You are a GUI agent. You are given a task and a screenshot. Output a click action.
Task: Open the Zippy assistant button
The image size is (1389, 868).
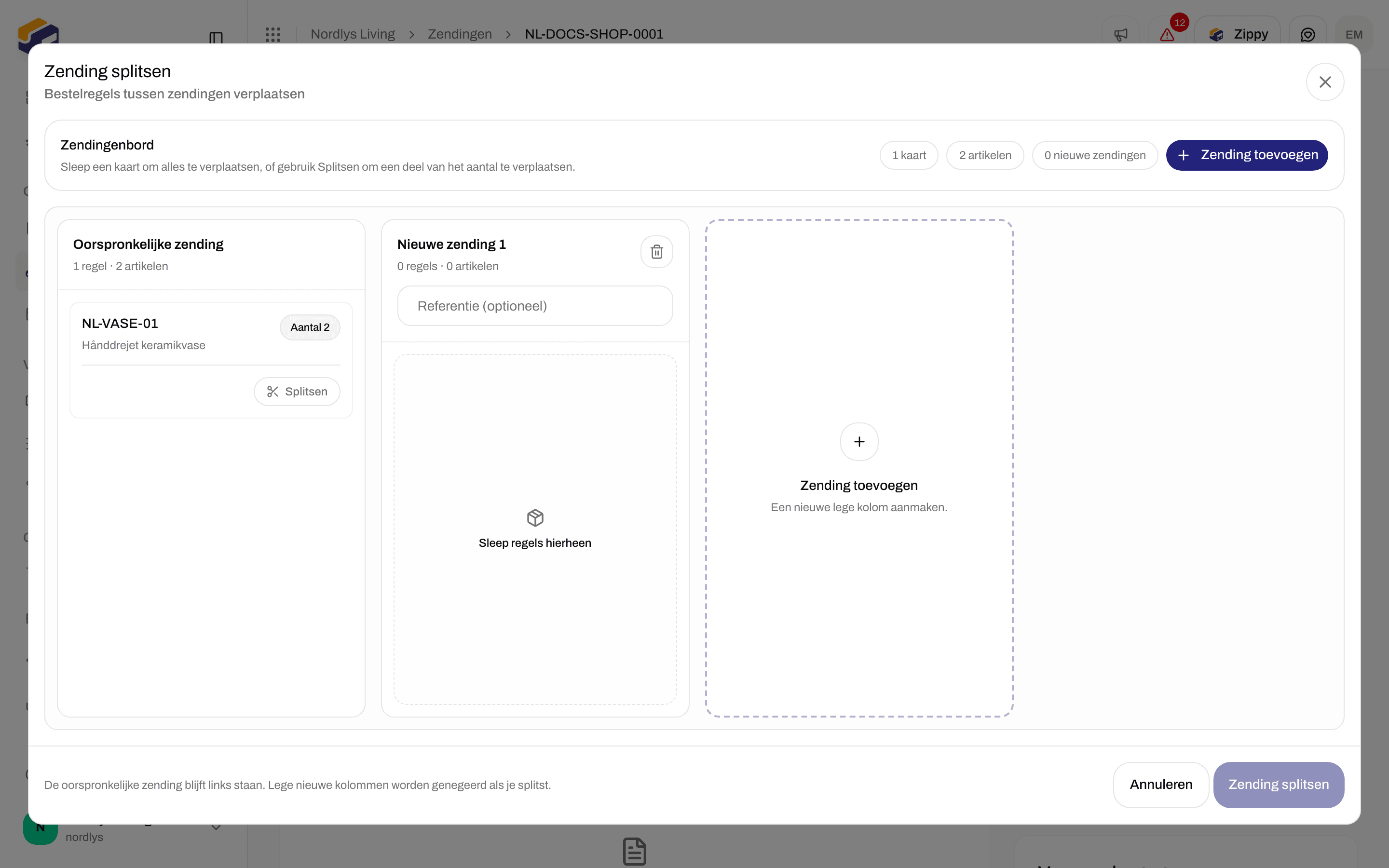coord(1238,34)
